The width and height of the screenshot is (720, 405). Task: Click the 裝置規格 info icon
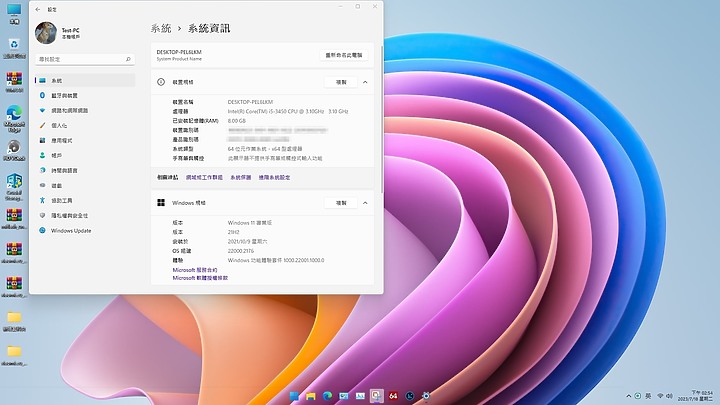click(161, 82)
